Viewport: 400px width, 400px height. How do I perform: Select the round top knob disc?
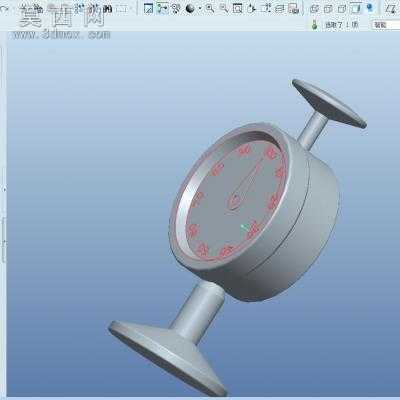pyautogui.click(x=329, y=103)
